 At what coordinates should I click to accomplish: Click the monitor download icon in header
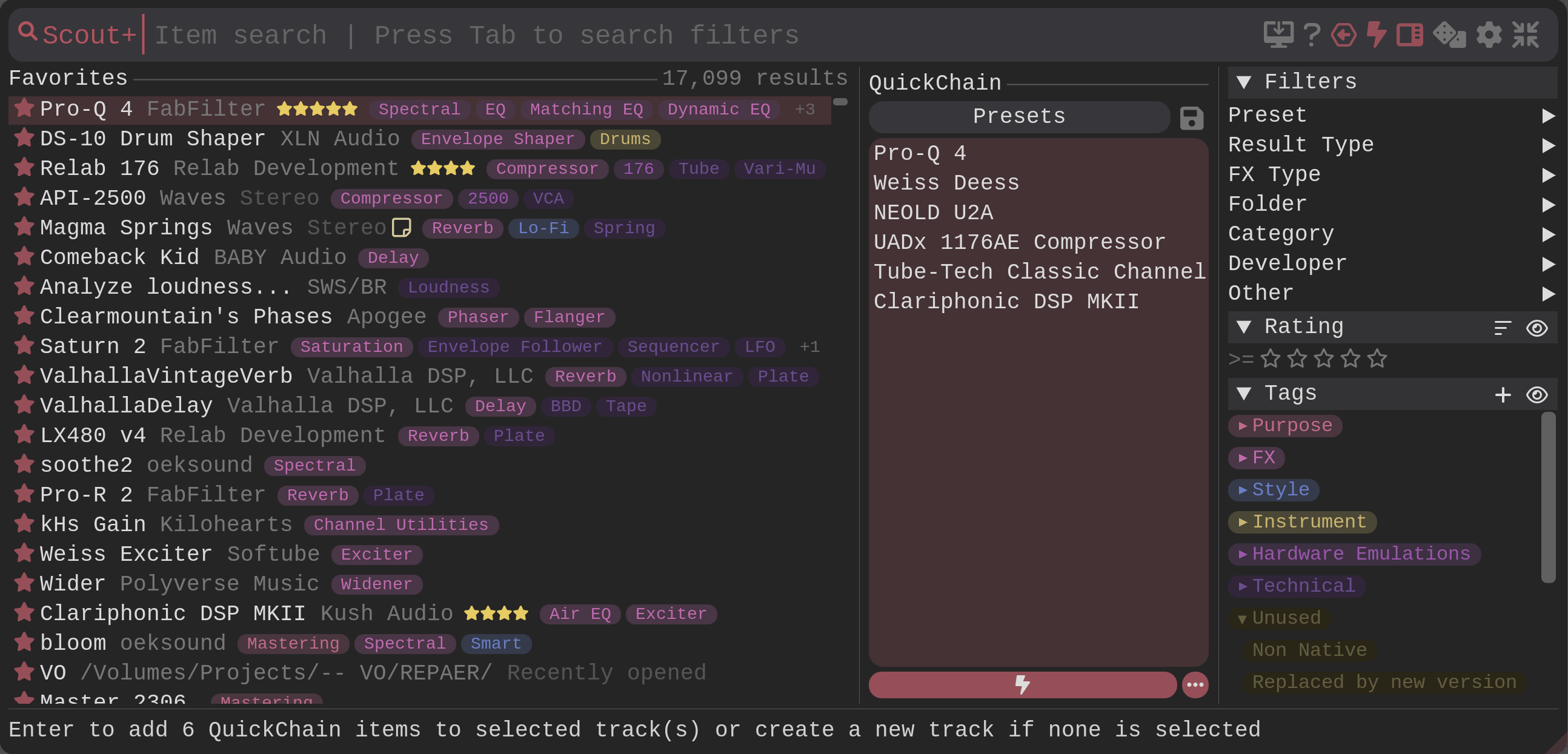[x=1278, y=35]
